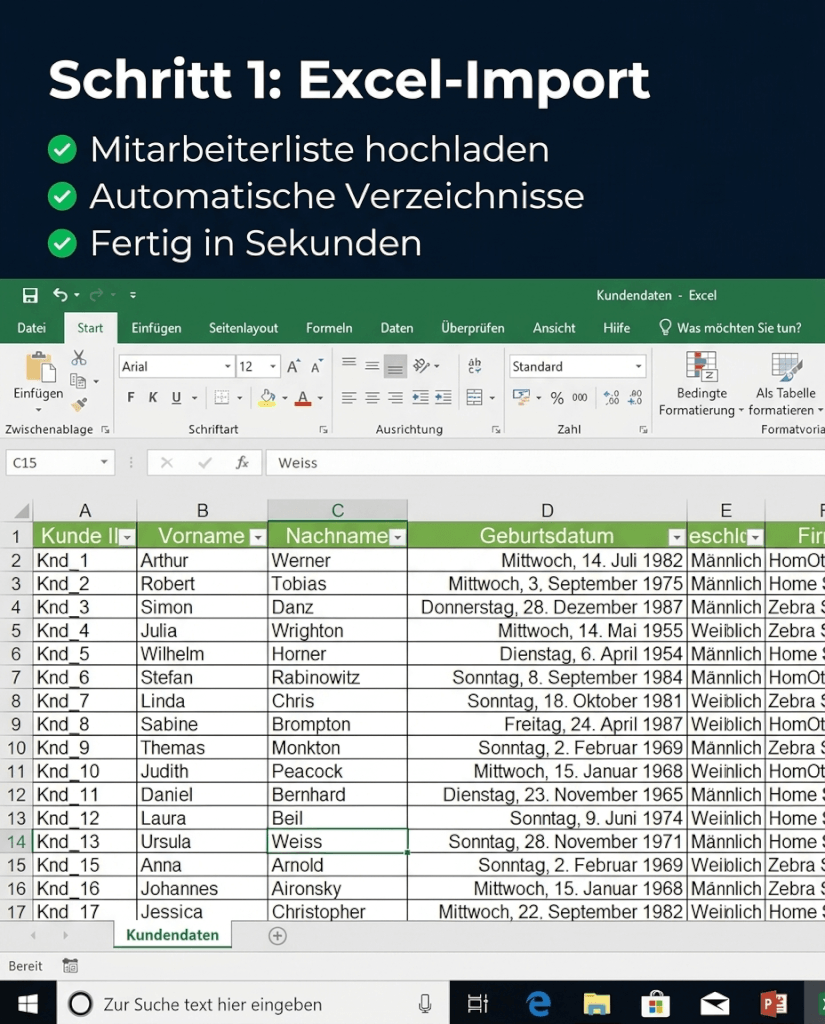This screenshot has height=1024, width=825.
Task: Click the Save icon in the title bar
Action: [30, 295]
